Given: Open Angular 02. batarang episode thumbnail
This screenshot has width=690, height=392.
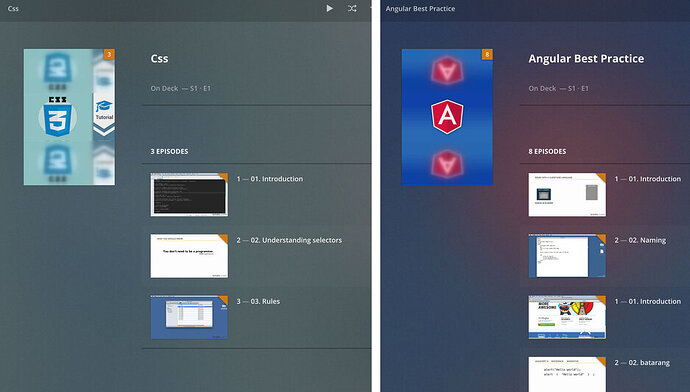Looking at the screenshot, I should tap(567, 374).
